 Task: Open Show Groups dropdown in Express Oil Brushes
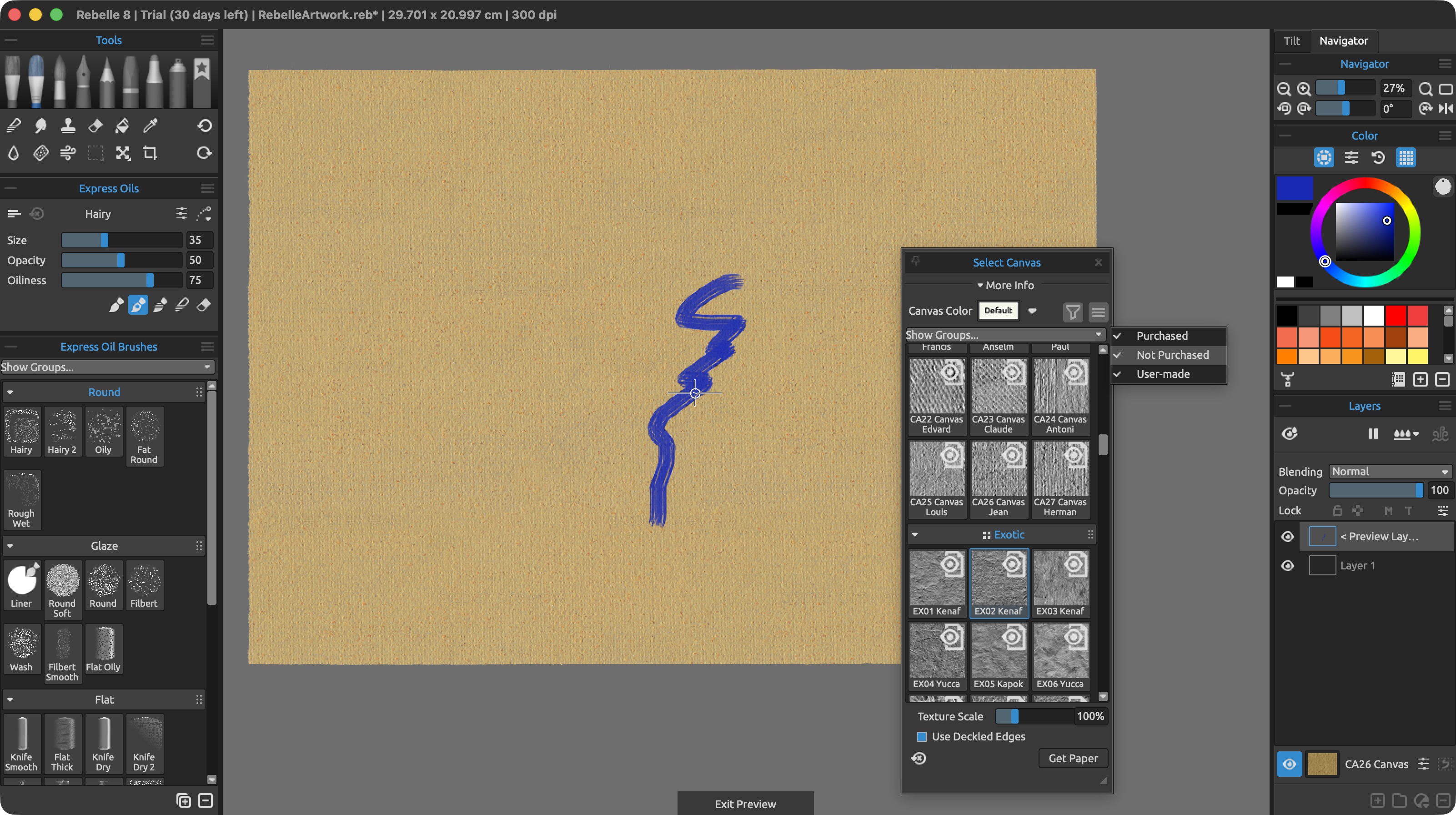(107, 367)
